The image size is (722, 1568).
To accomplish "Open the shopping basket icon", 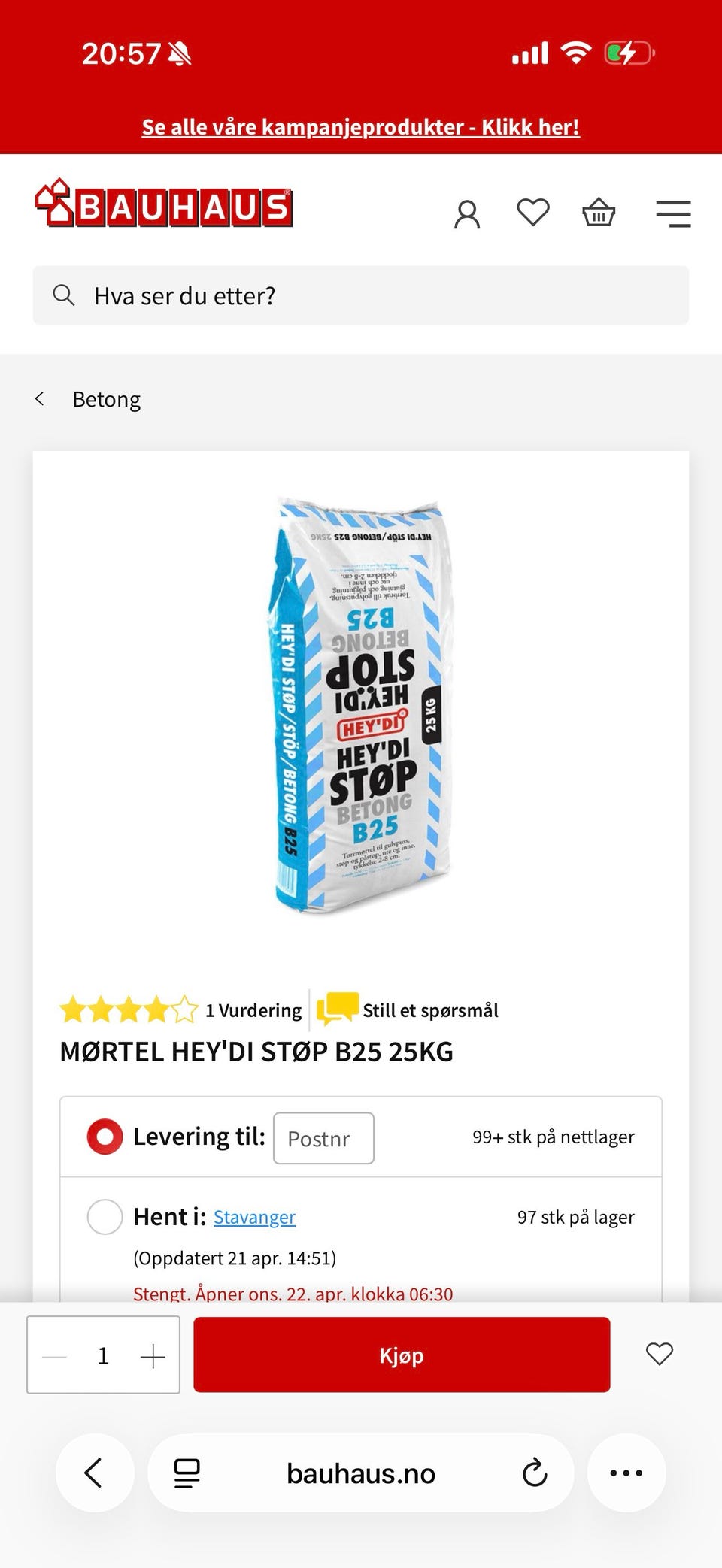I will click(x=599, y=212).
